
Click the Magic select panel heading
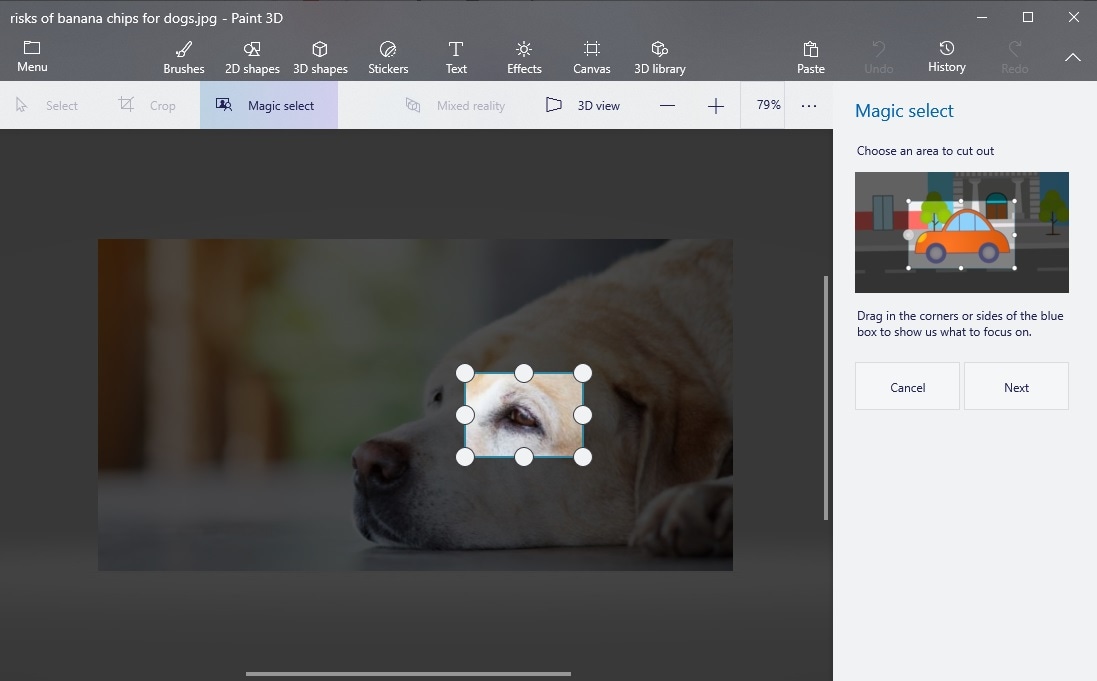coord(904,111)
